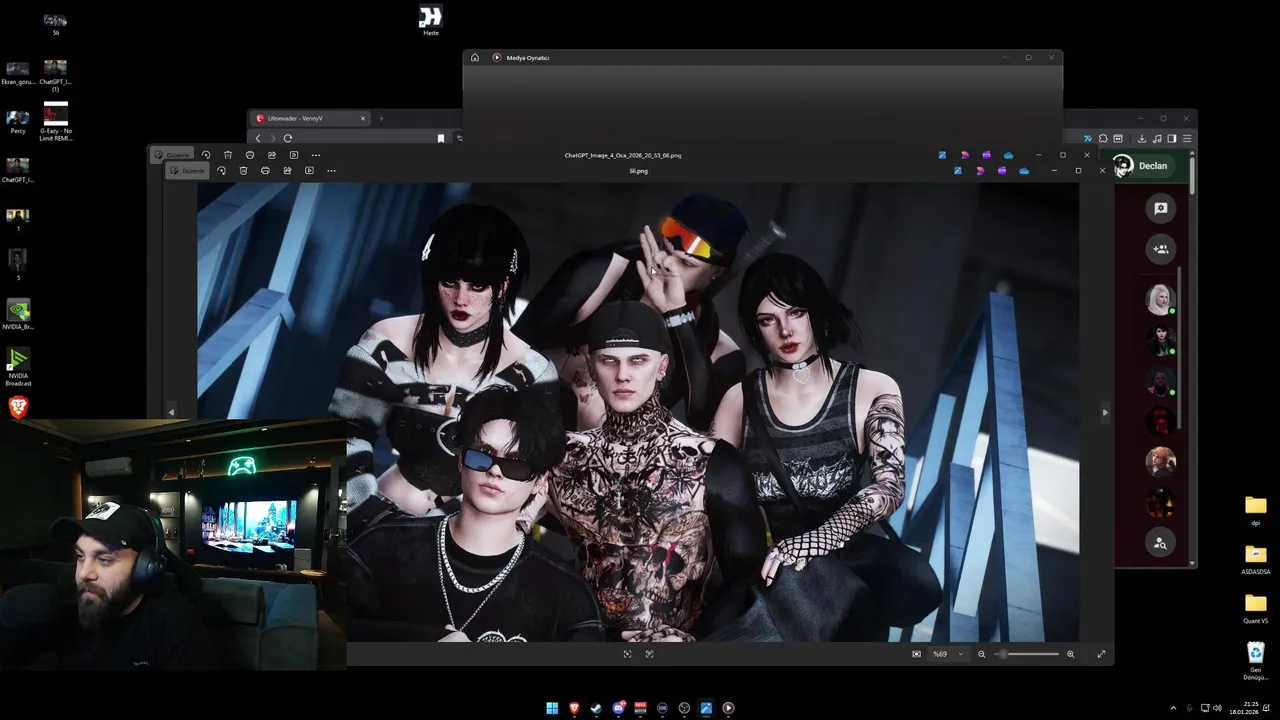Show hidden system tray icons
The image size is (1280, 720).
(x=1174, y=708)
